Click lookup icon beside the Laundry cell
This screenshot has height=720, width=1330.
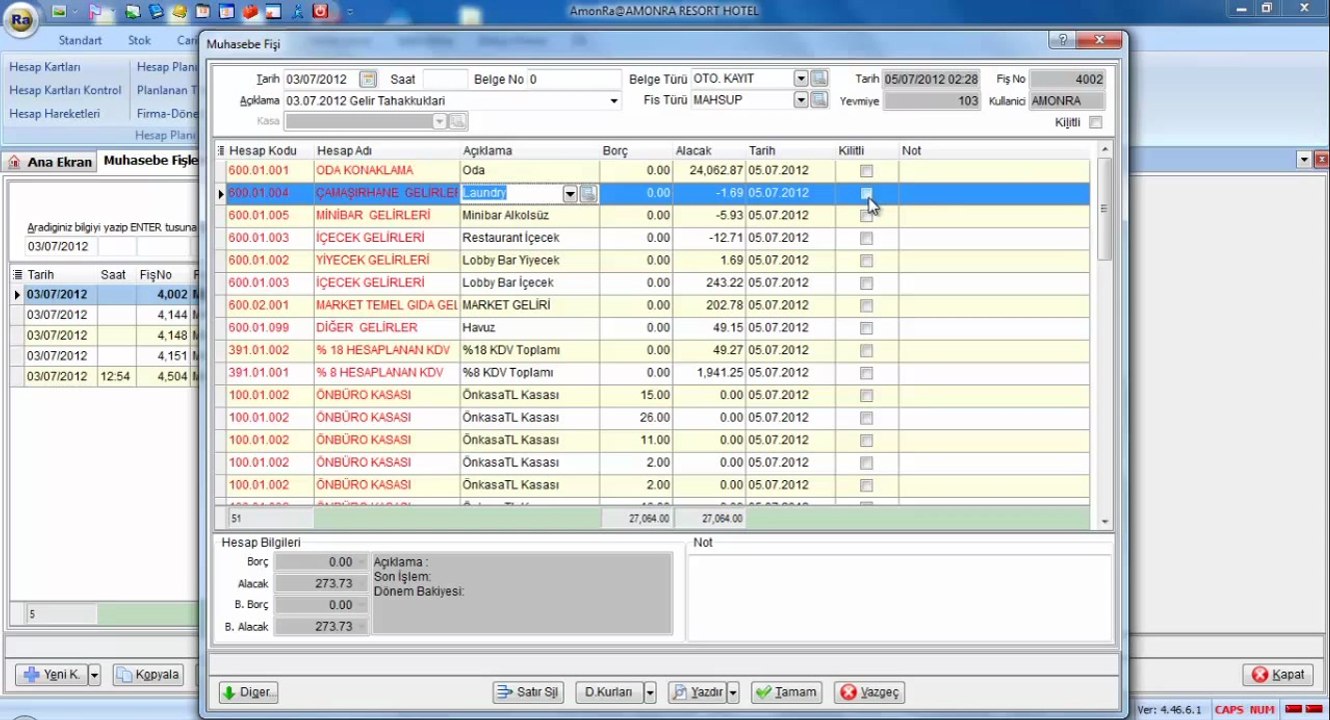(x=588, y=193)
